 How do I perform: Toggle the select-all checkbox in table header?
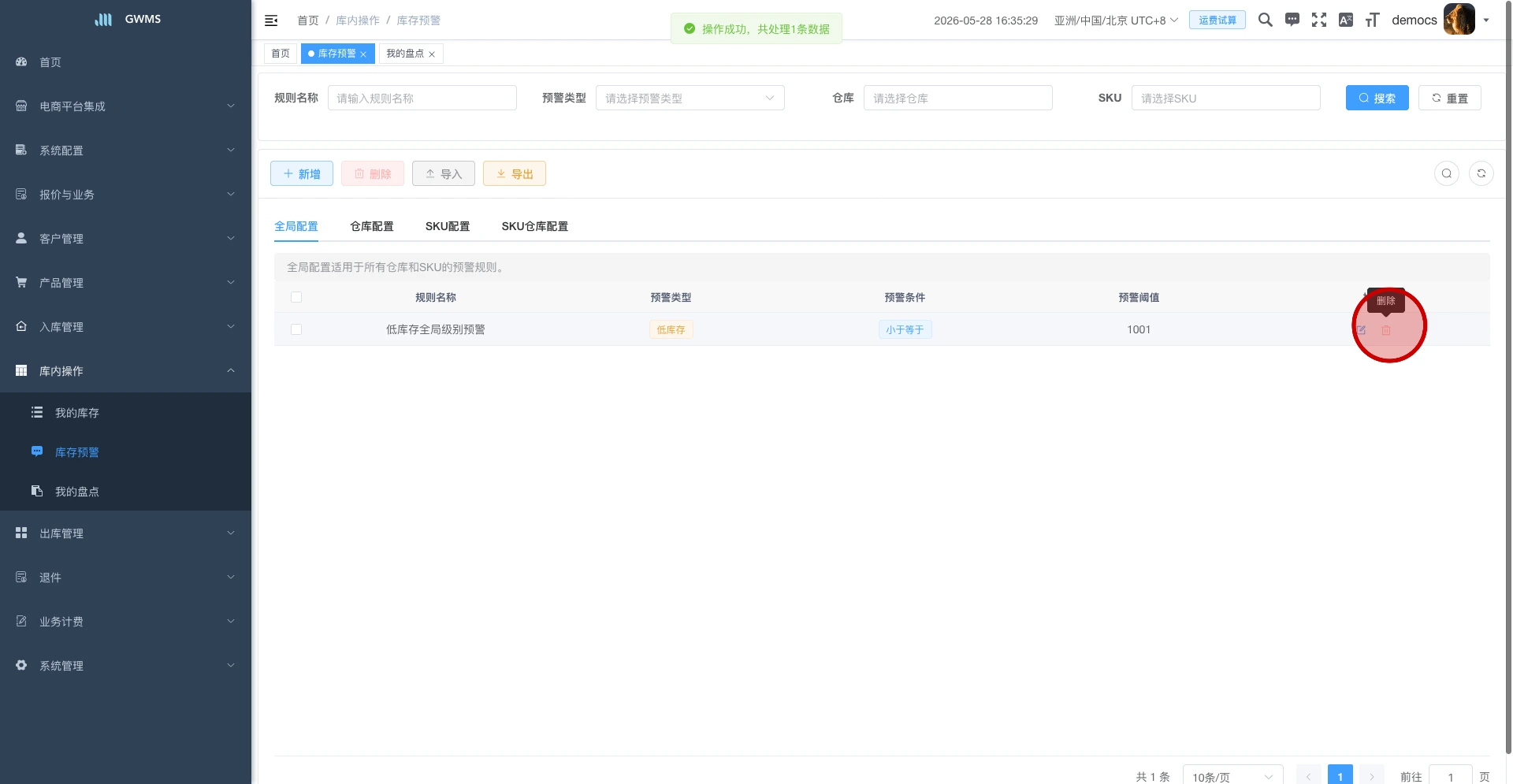click(x=296, y=297)
